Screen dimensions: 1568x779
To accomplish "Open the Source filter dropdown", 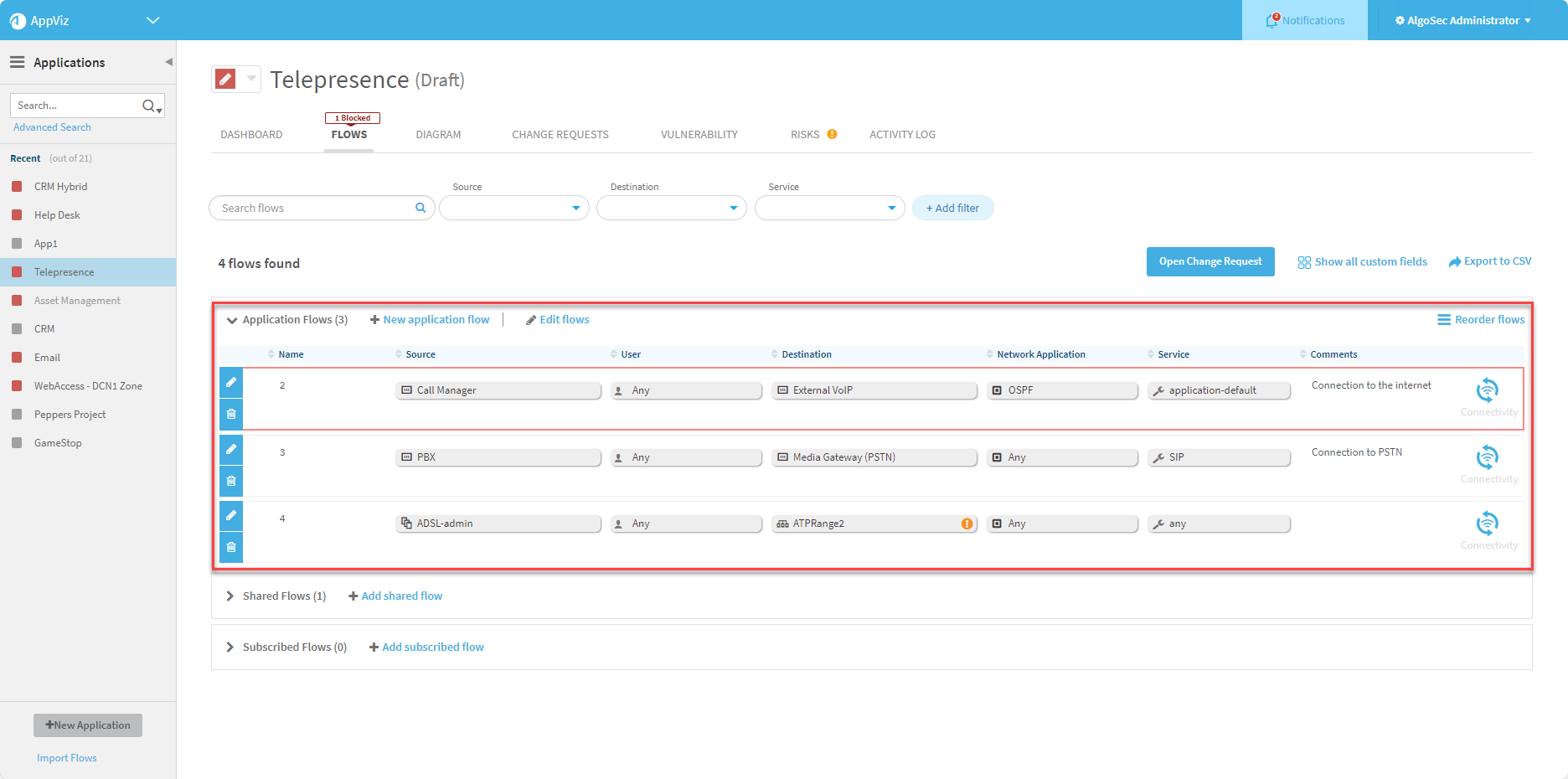I will (514, 208).
